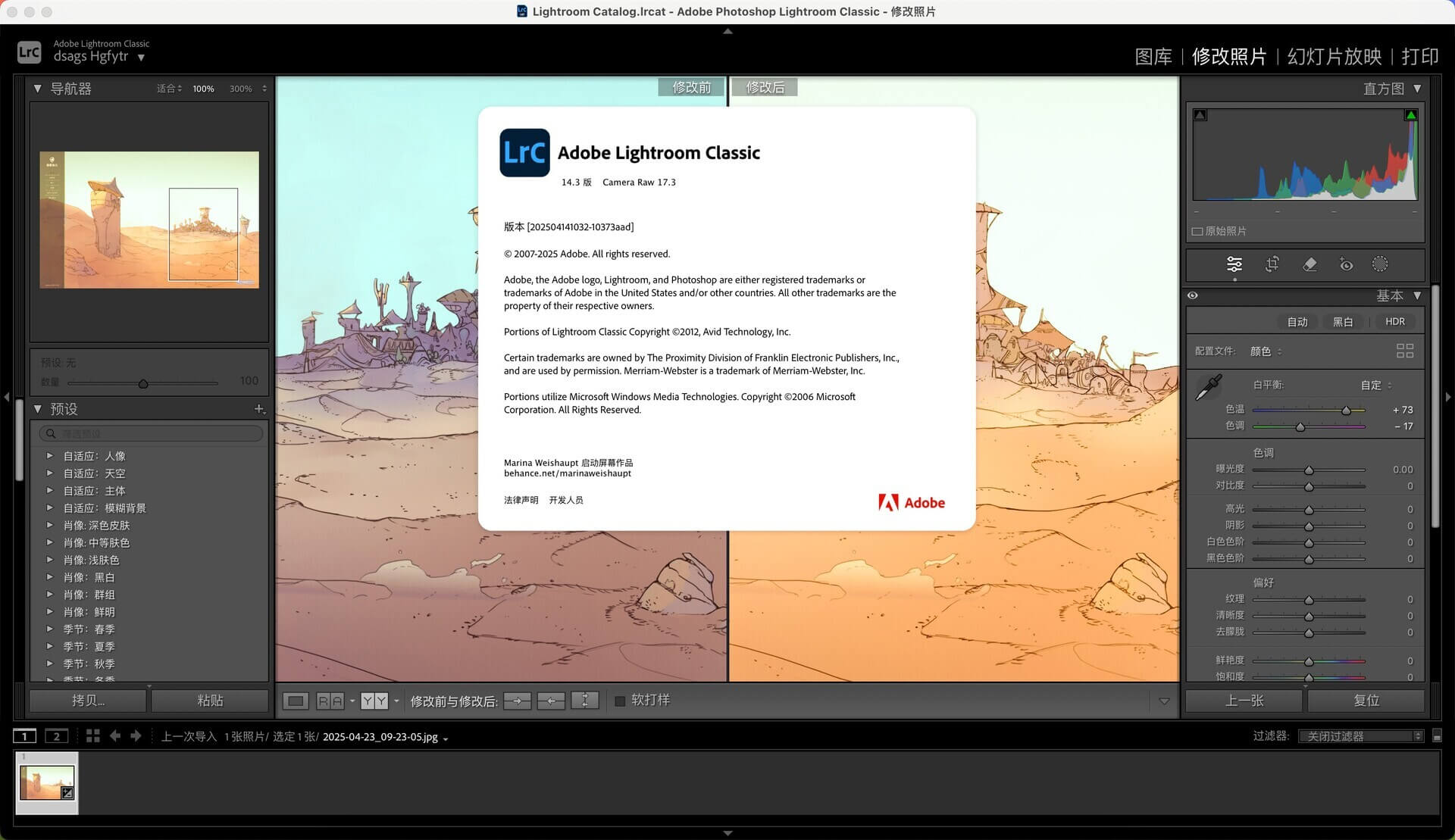Select the Crop overlay tool
The height and width of the screenshot is (840, 1455).
[1272, 264]
